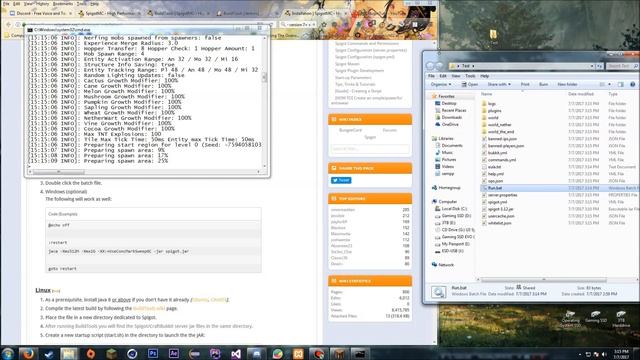Image resolution: width=640 pixels, height=360 pixels.
Task: Click Print in Explorer toolbar
Action: coord(525,84)
